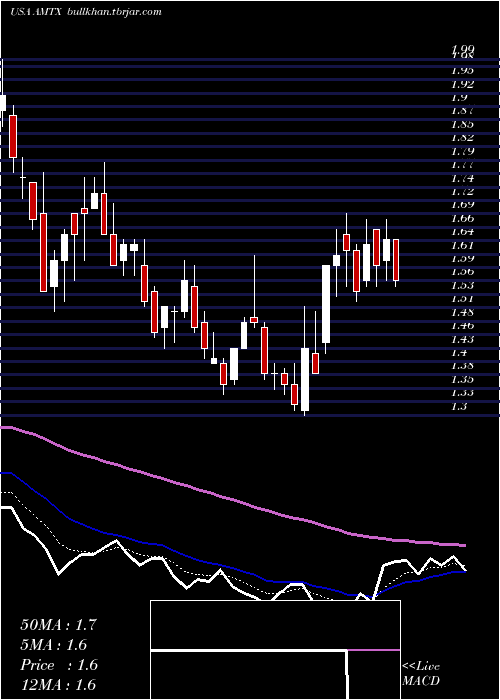Click the 1.35 price axis label

(462, 379)
